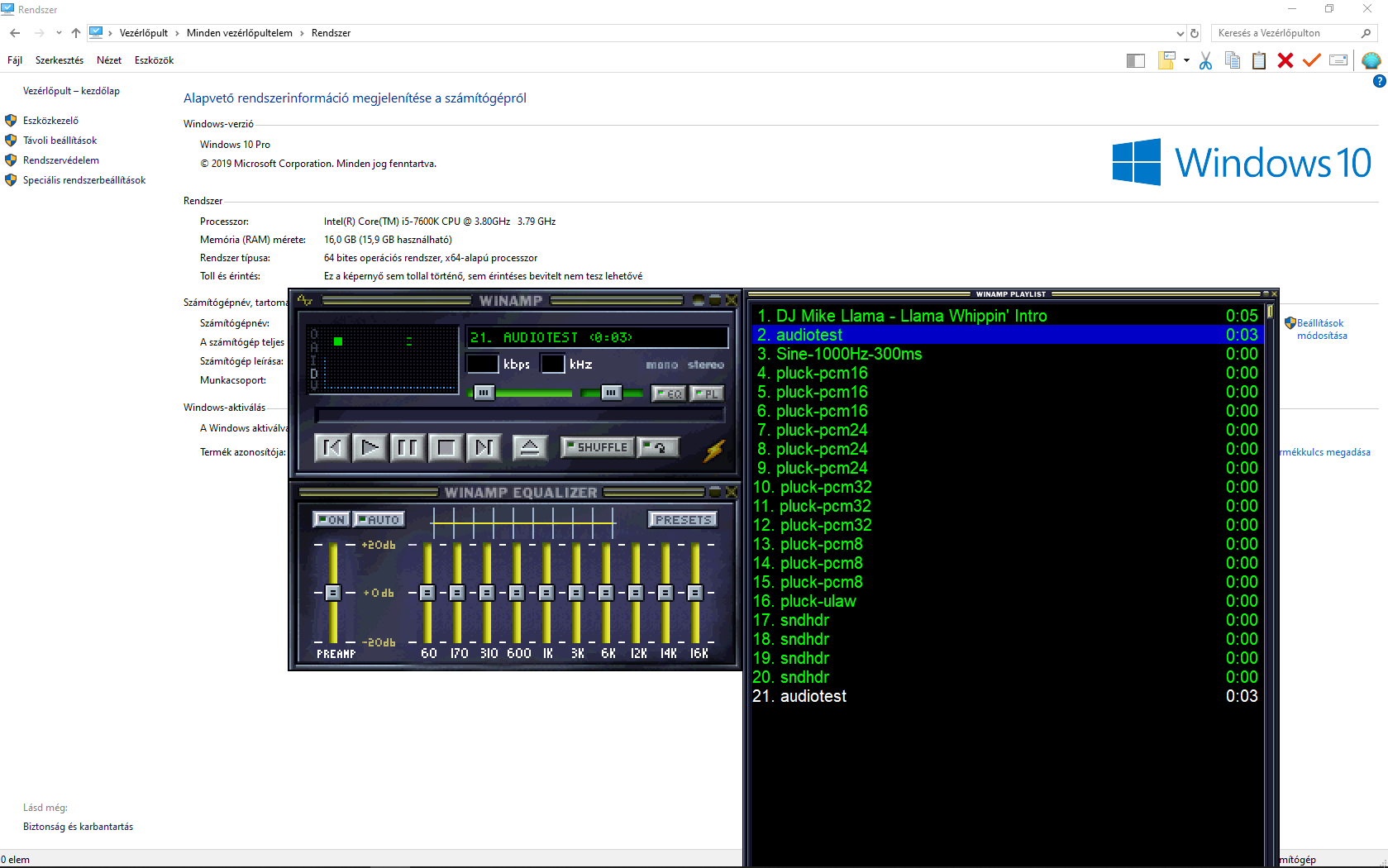Open the Fájl menu
This screenshot has width=1388, height=868.
point(15,60)
